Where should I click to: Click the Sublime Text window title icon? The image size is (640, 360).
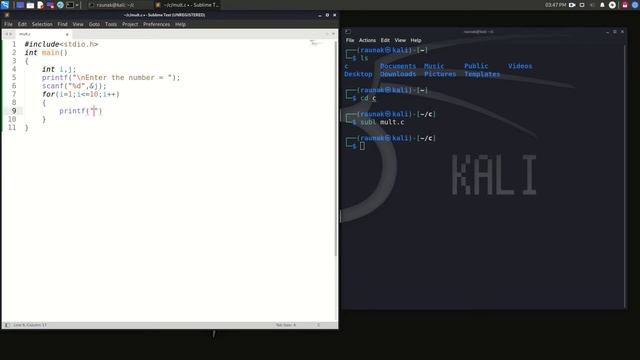7,15
